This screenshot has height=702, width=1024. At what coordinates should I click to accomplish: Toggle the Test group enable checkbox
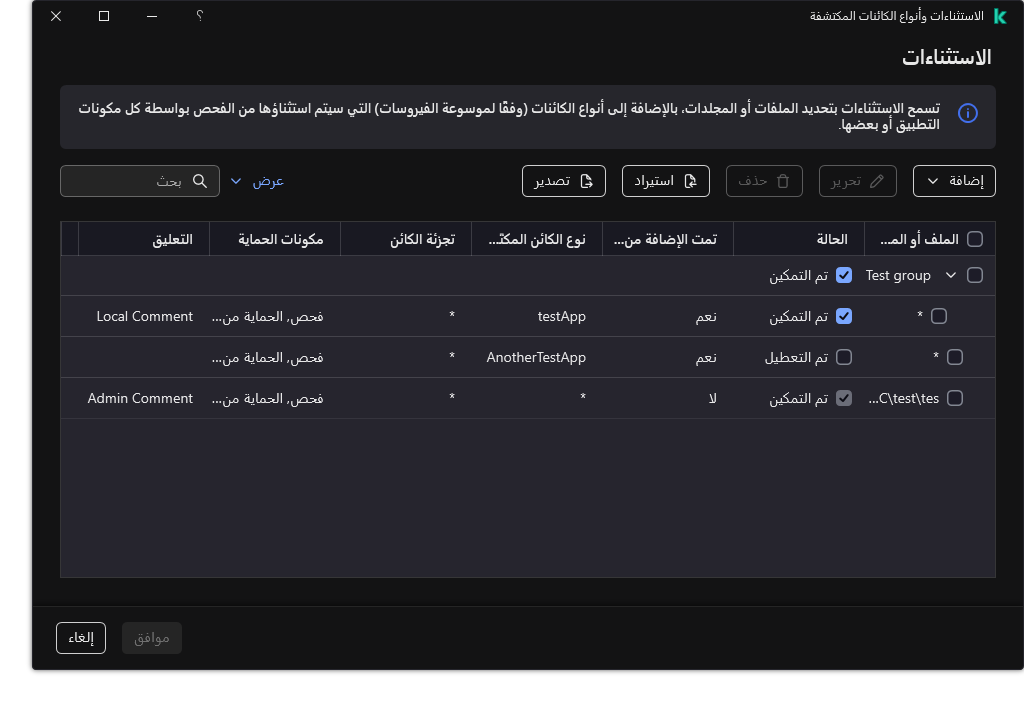pos(843,275)
